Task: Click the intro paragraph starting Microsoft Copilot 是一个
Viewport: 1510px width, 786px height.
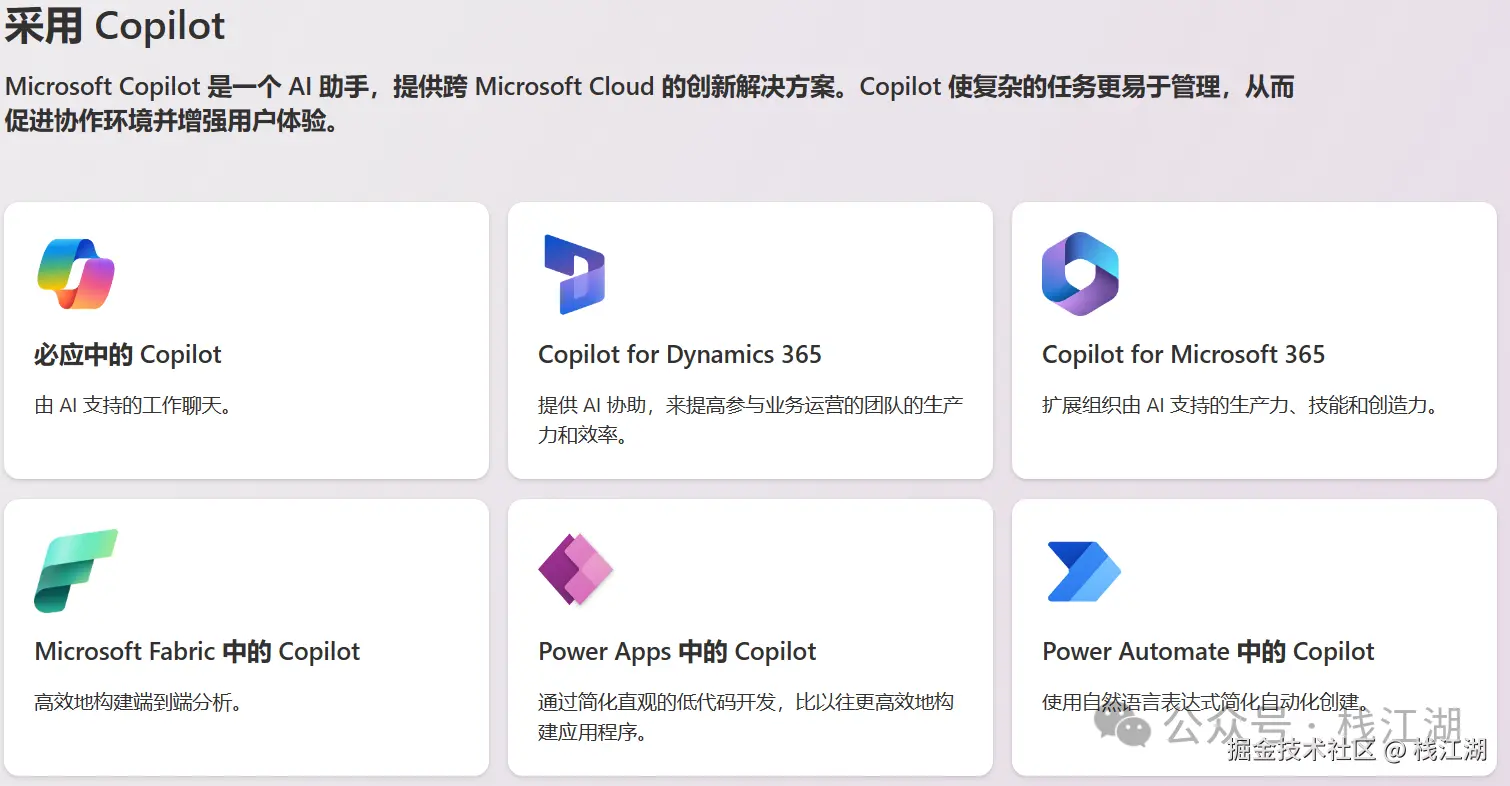Action: pos(650,104)
